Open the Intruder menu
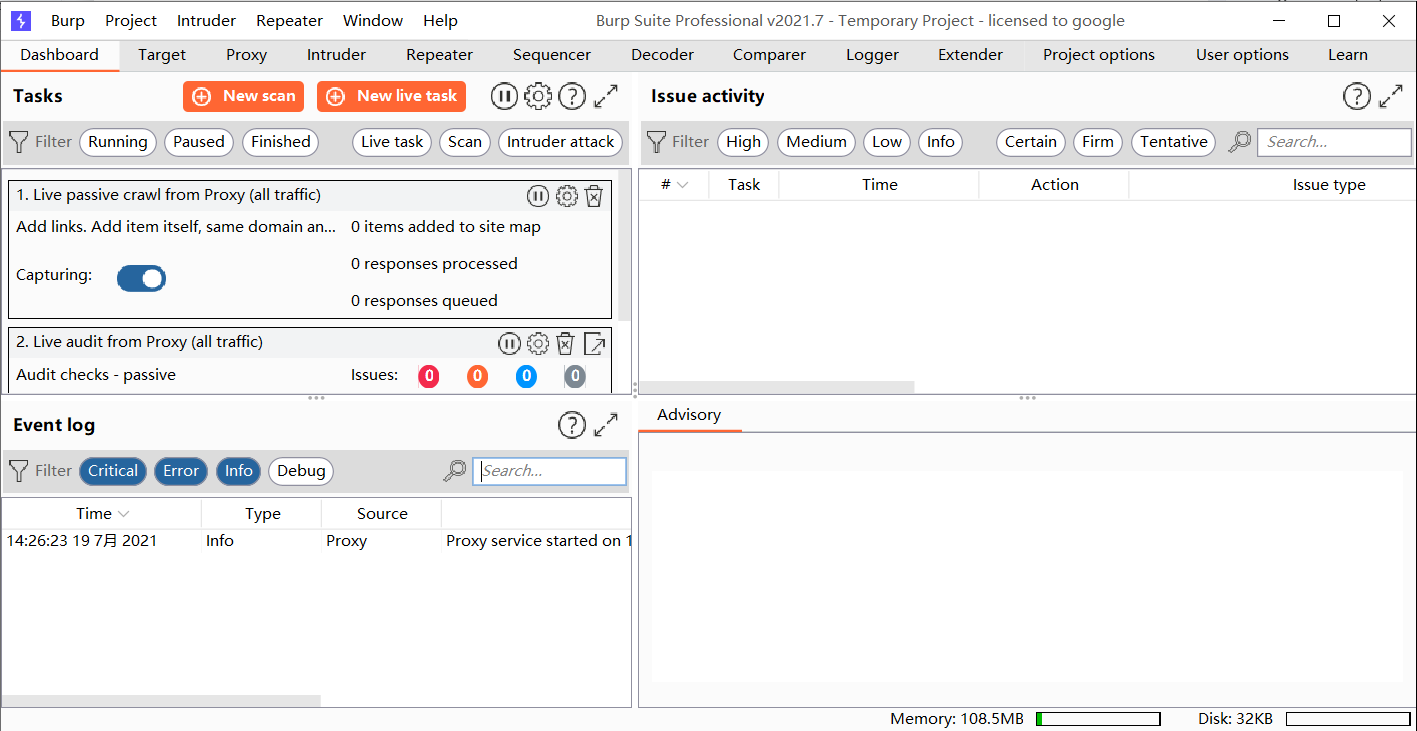Screen dimensions: 1417x731 (x=206, y=20)
